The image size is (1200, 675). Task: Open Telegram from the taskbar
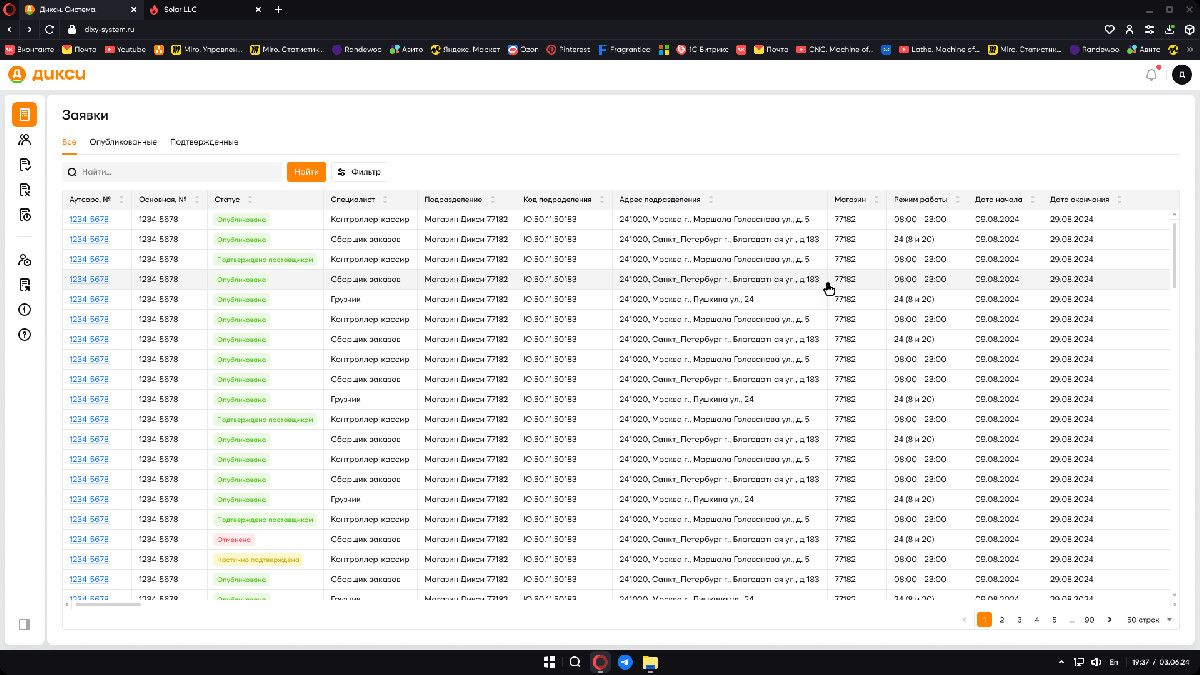click(x=625, y=662)
